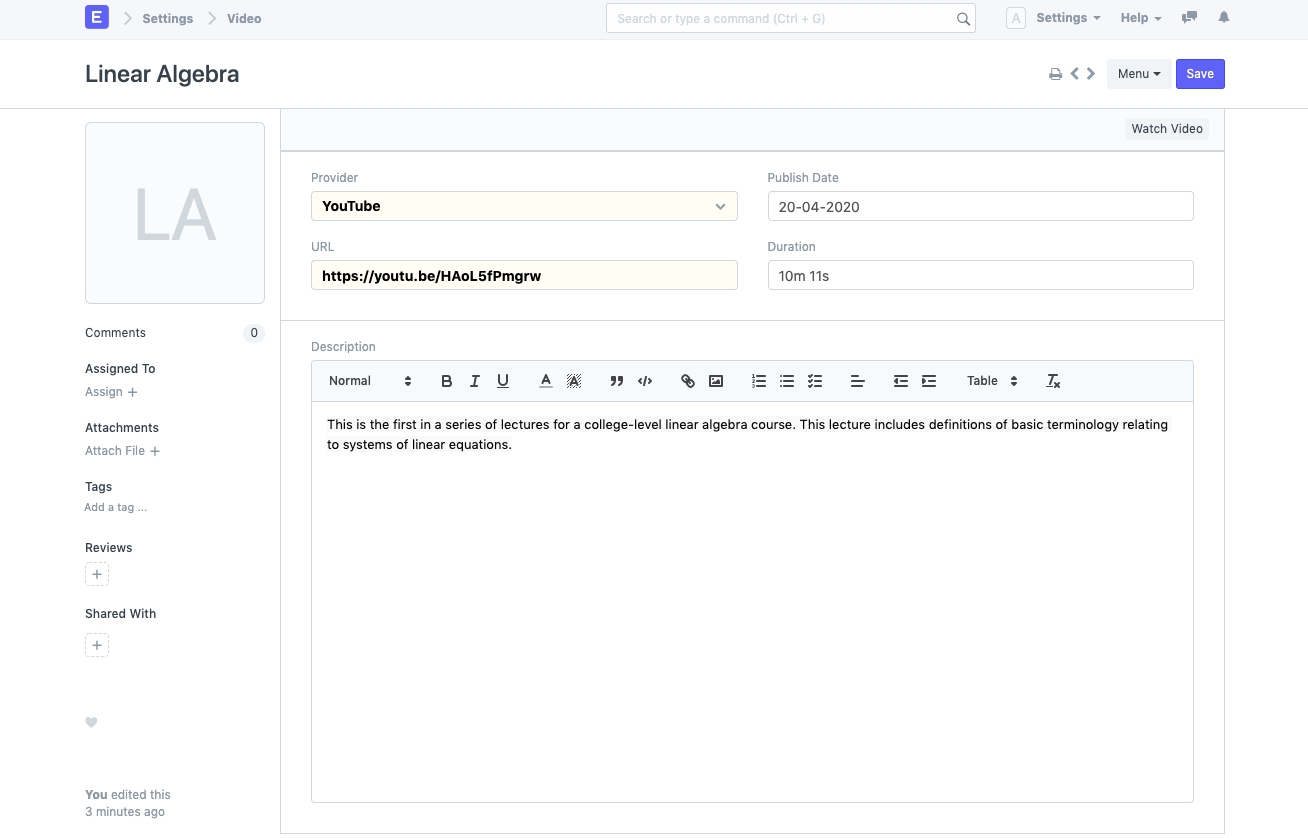Toggle italic formatting in description editor
This screenshot has width=1308, height=838.
point(475,381)
